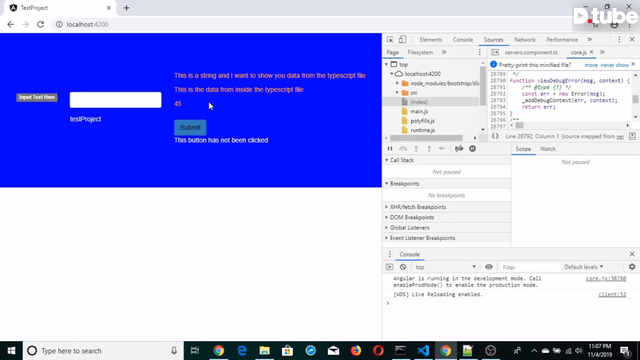Toggle the device toolbar icon
Viewport: 640px width, 360px height.
click(402, 40)
